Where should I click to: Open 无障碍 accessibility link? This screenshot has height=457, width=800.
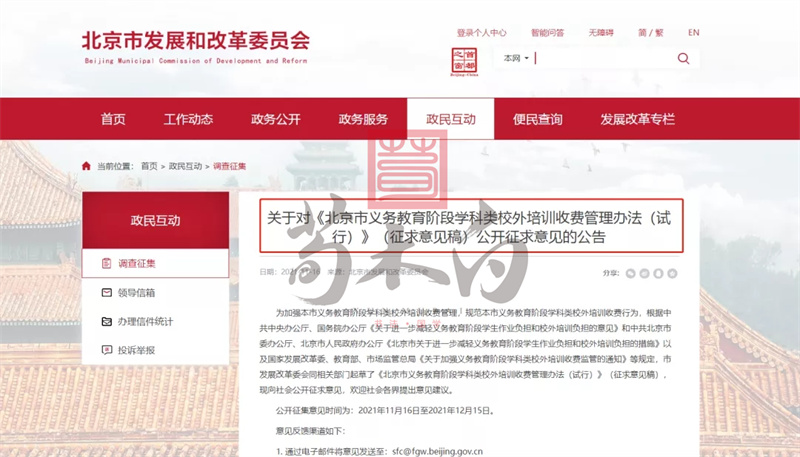tap(601, 33)
